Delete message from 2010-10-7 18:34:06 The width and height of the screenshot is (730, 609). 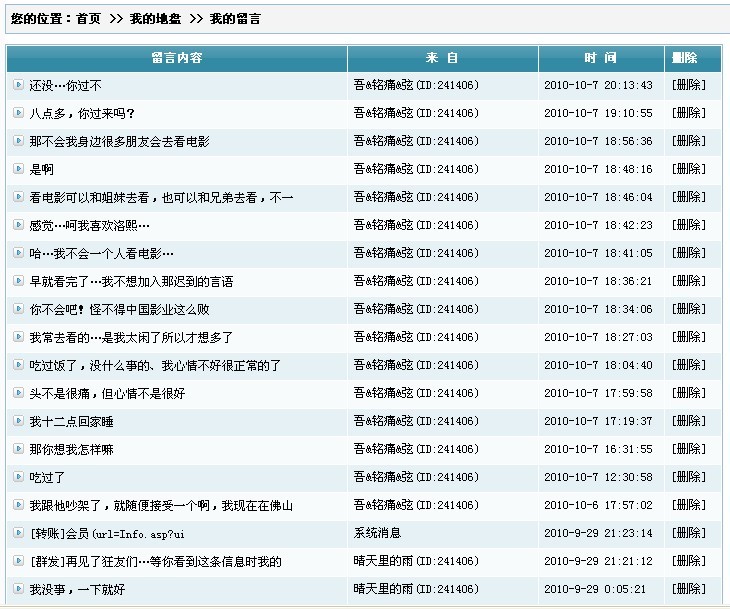click(x=689, y=309)
